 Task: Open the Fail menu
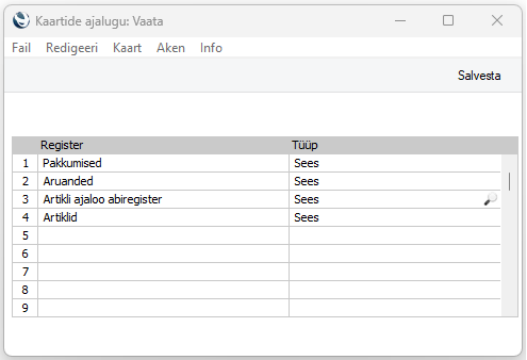pyautogui.click(x=21, y=48)
